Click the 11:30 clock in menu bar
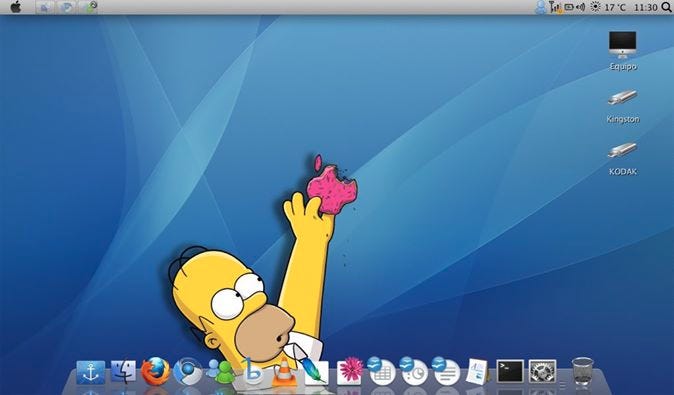674x395 pixels. click(x=646, y=7)
